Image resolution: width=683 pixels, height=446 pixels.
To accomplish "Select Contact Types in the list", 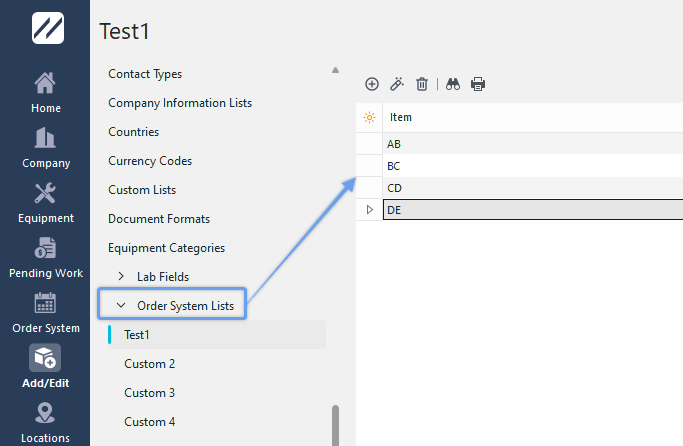I will click(145, 74).
